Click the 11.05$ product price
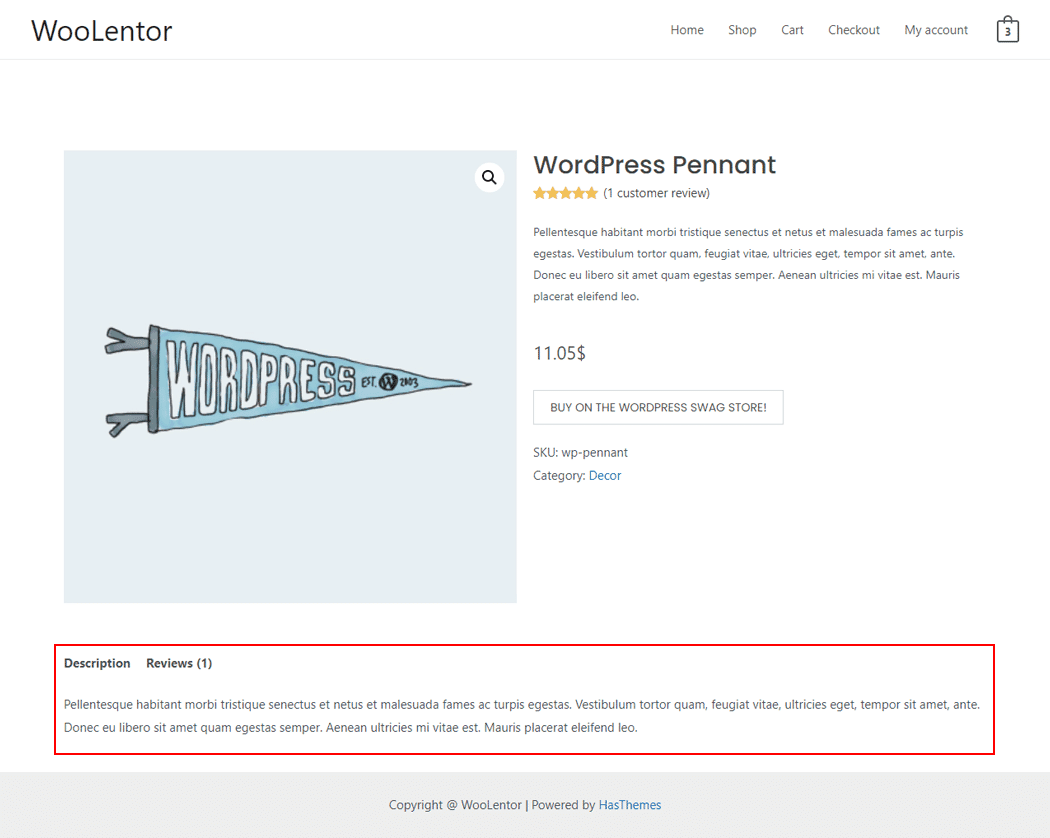This screenshot has width=1050, height=838. pyautogui.click(x=559, y=353)
